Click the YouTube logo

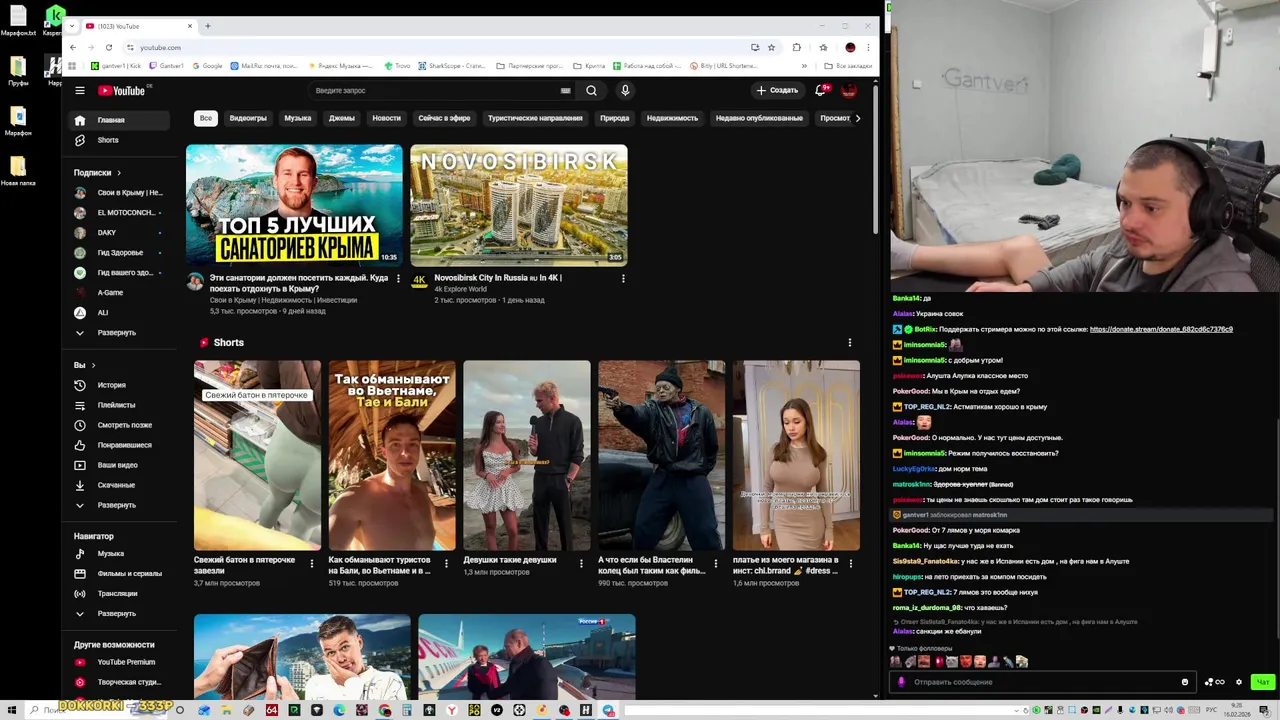(122, 90)
